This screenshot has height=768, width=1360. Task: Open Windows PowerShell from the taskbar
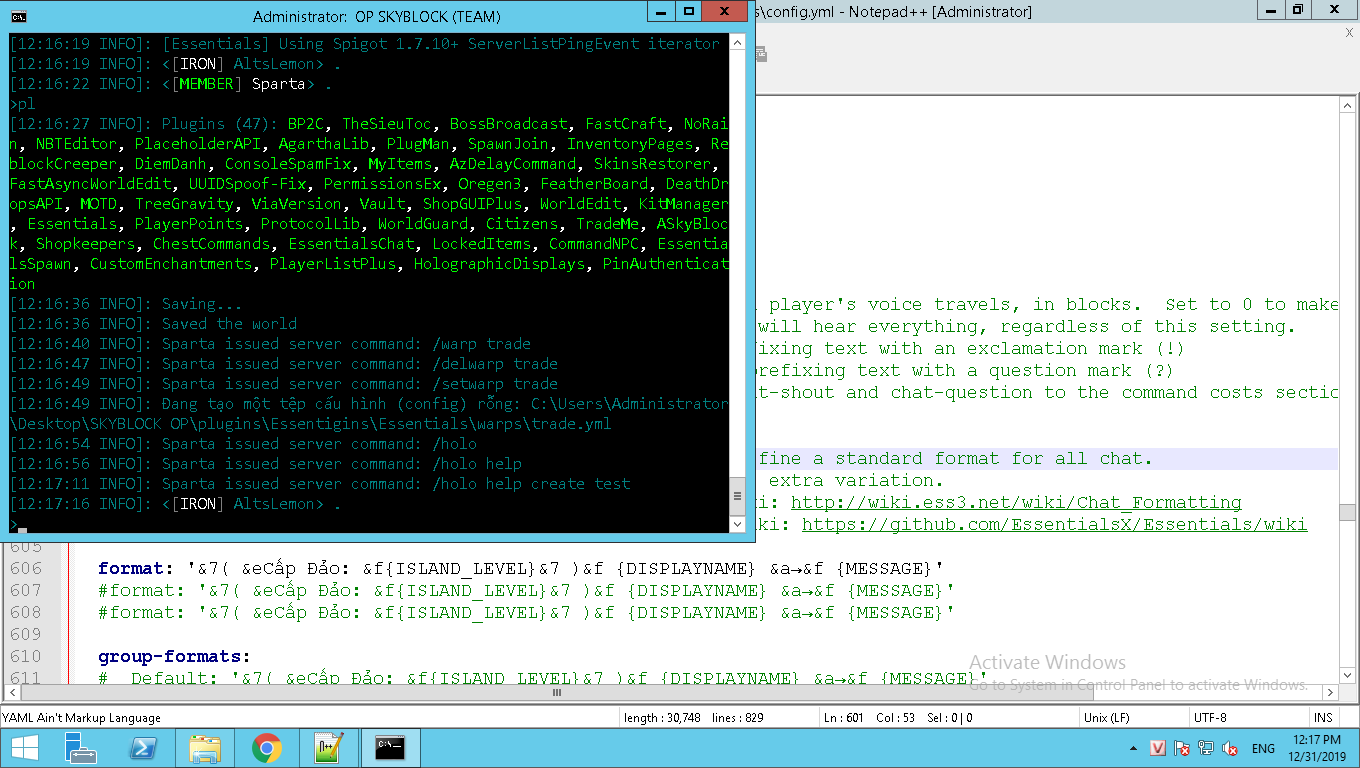point(143,748)
